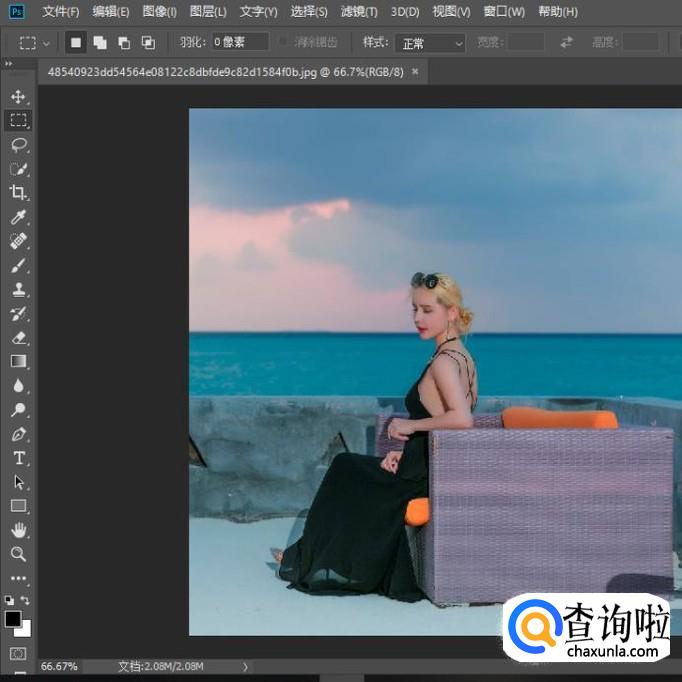Pick the Crop tool
Viewport: 682px width, 682px height.
(x=18, y=193)
